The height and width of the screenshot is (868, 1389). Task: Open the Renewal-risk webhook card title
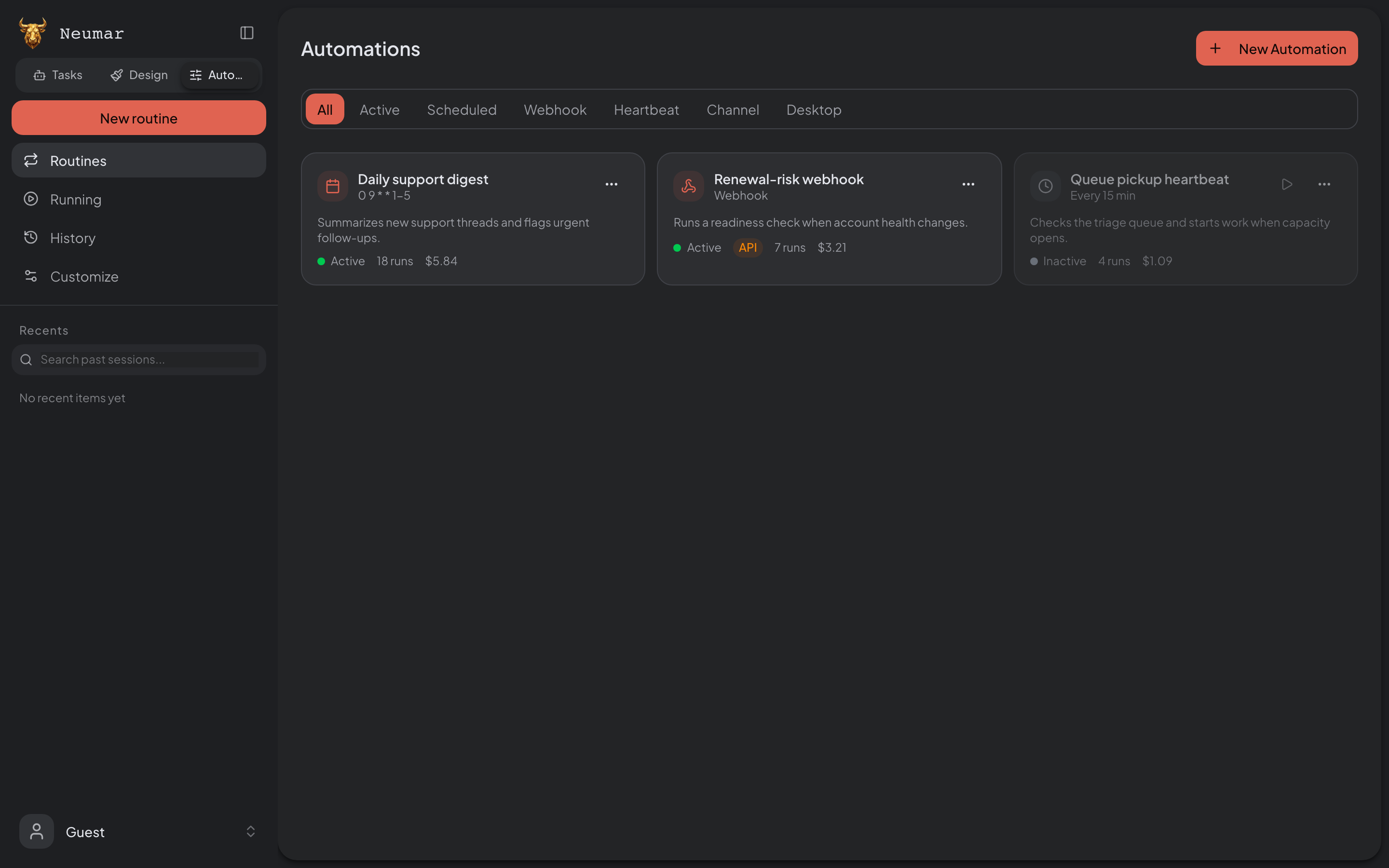[x=789, y=179]
